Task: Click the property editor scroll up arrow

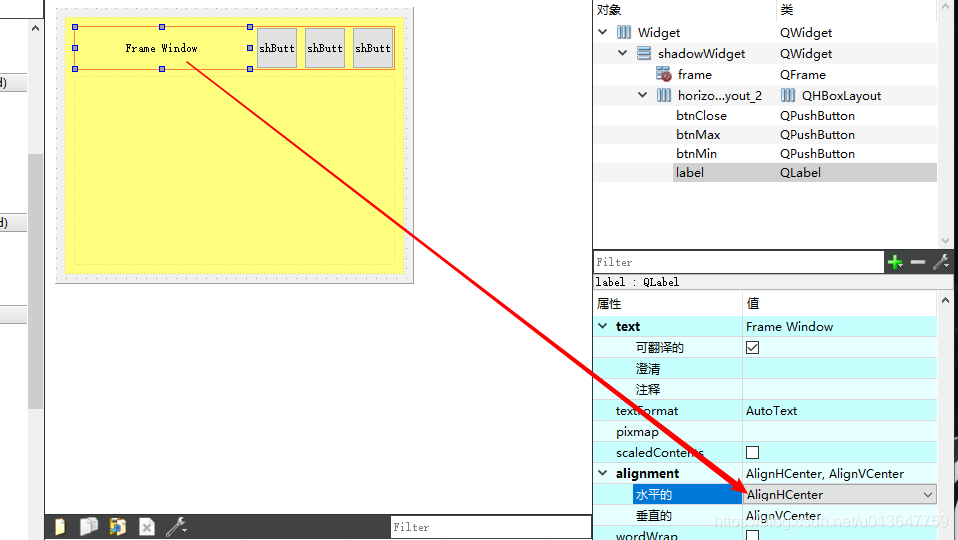Action: [x=945, y=300]
